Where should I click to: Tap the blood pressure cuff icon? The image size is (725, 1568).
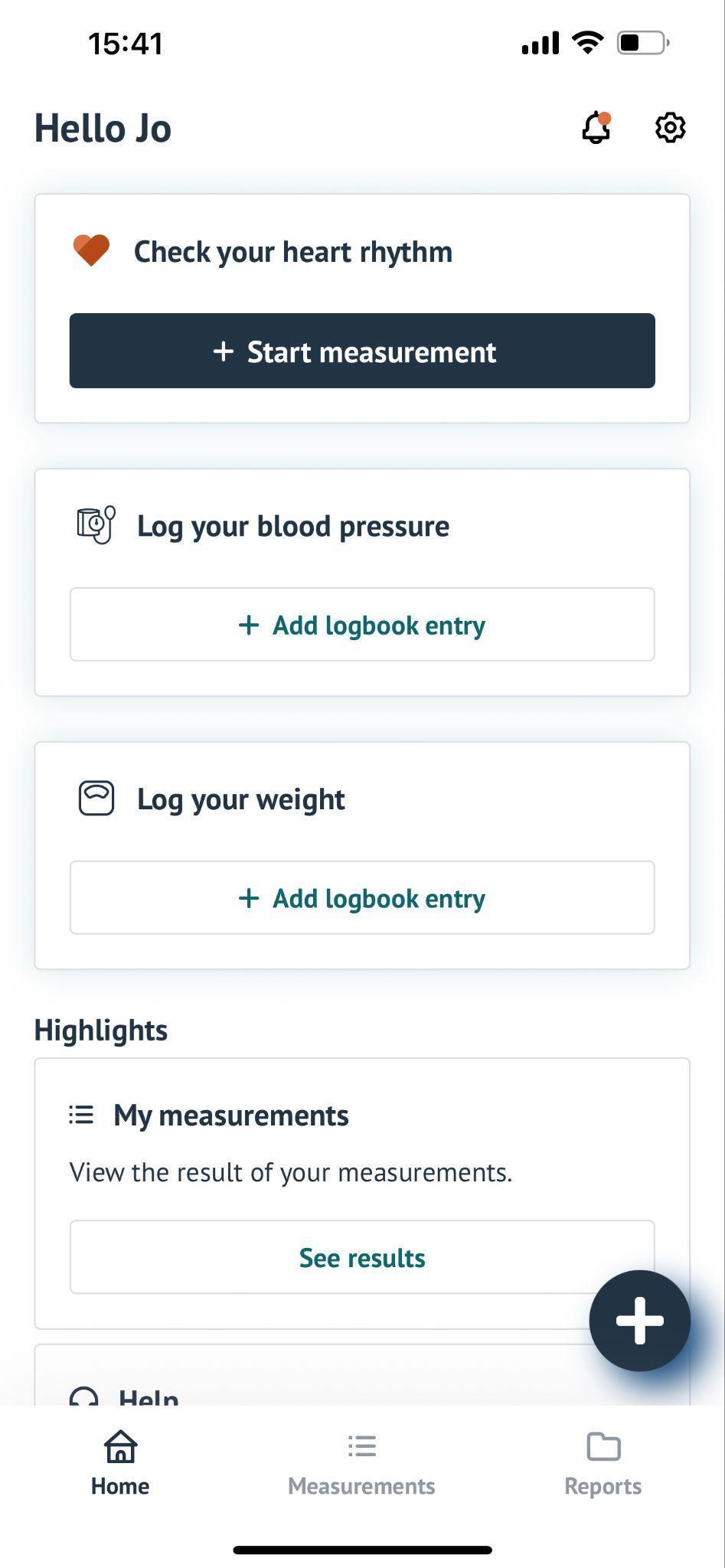coord(96,525)
